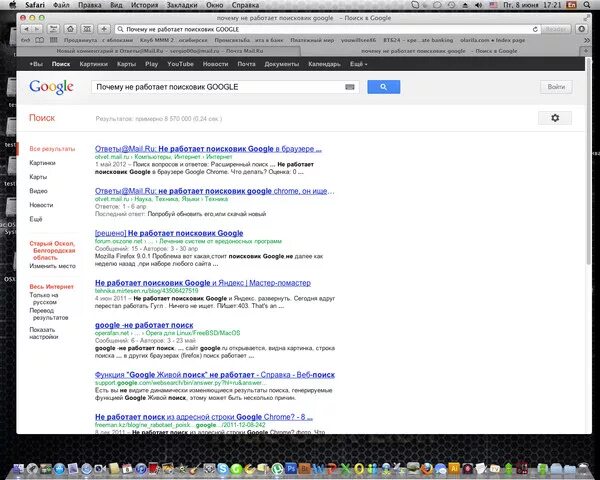Open Spotlight magnifier in menu bar

[x=587, y=5]
